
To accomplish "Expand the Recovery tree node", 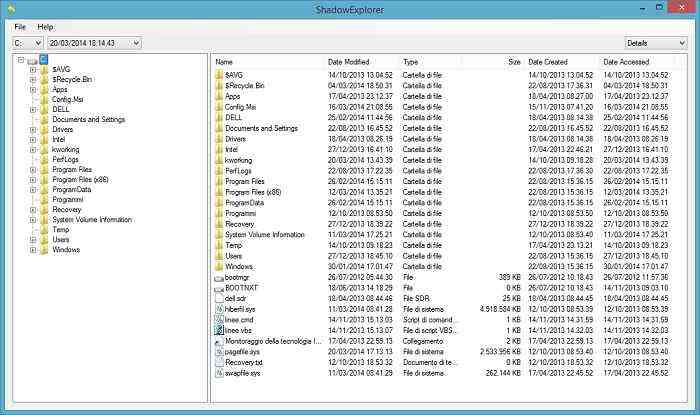I will click(33, 210).
